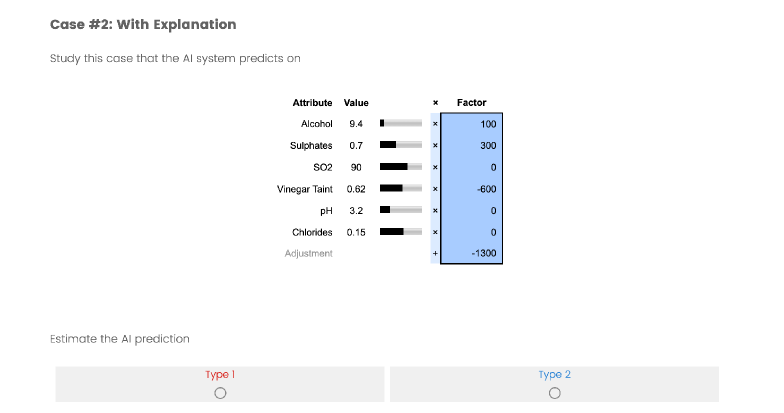The width and height of the screenshot is (784, 413).
Task: Click the multiply icon in the Alcohol row
Action: point(435,124)
